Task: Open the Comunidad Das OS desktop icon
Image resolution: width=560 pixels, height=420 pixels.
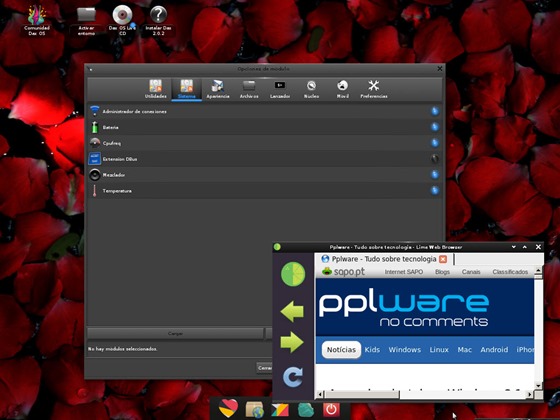Action: click(x=37, y=20)
